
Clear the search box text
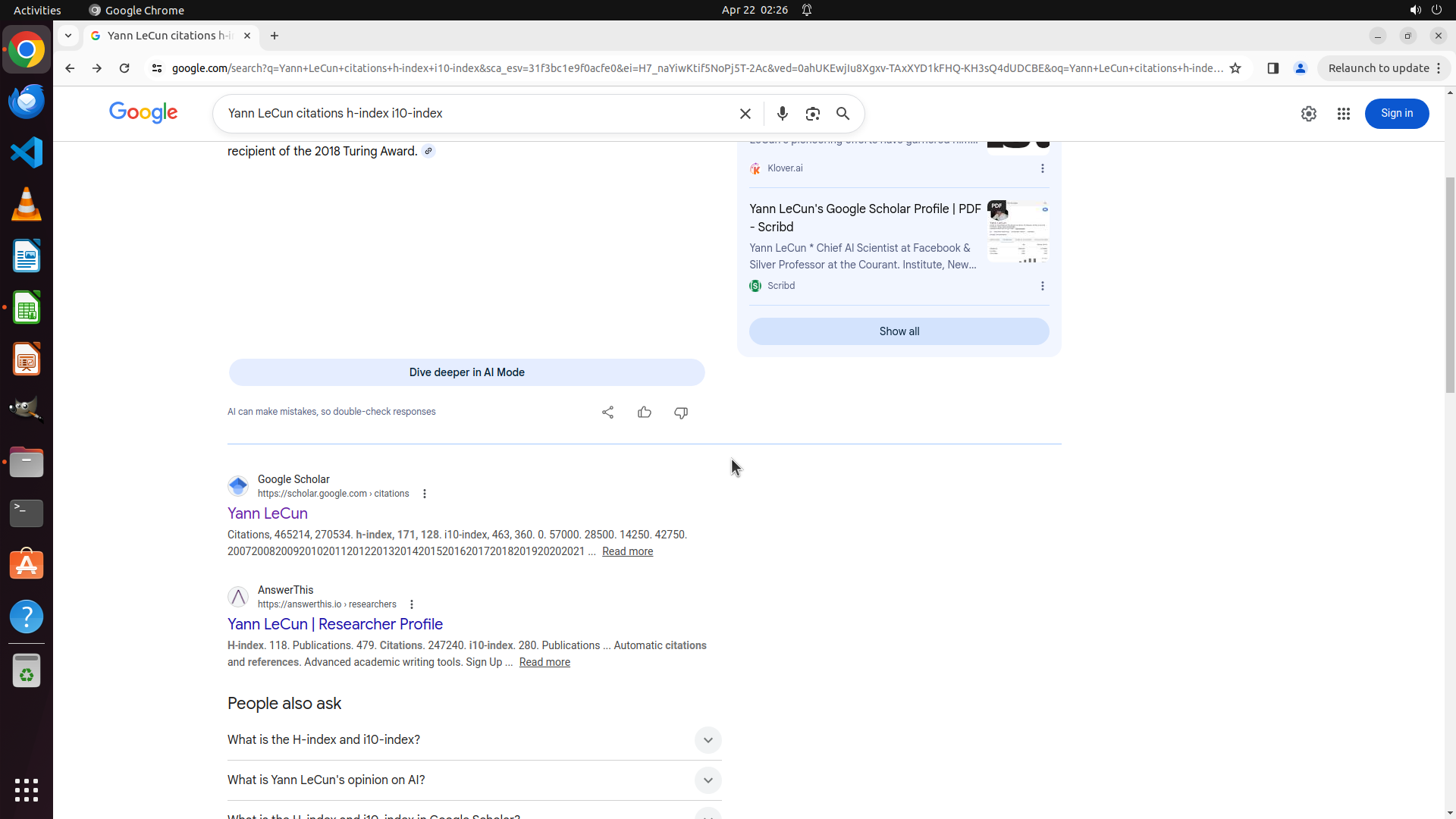[x=745, y=114]
